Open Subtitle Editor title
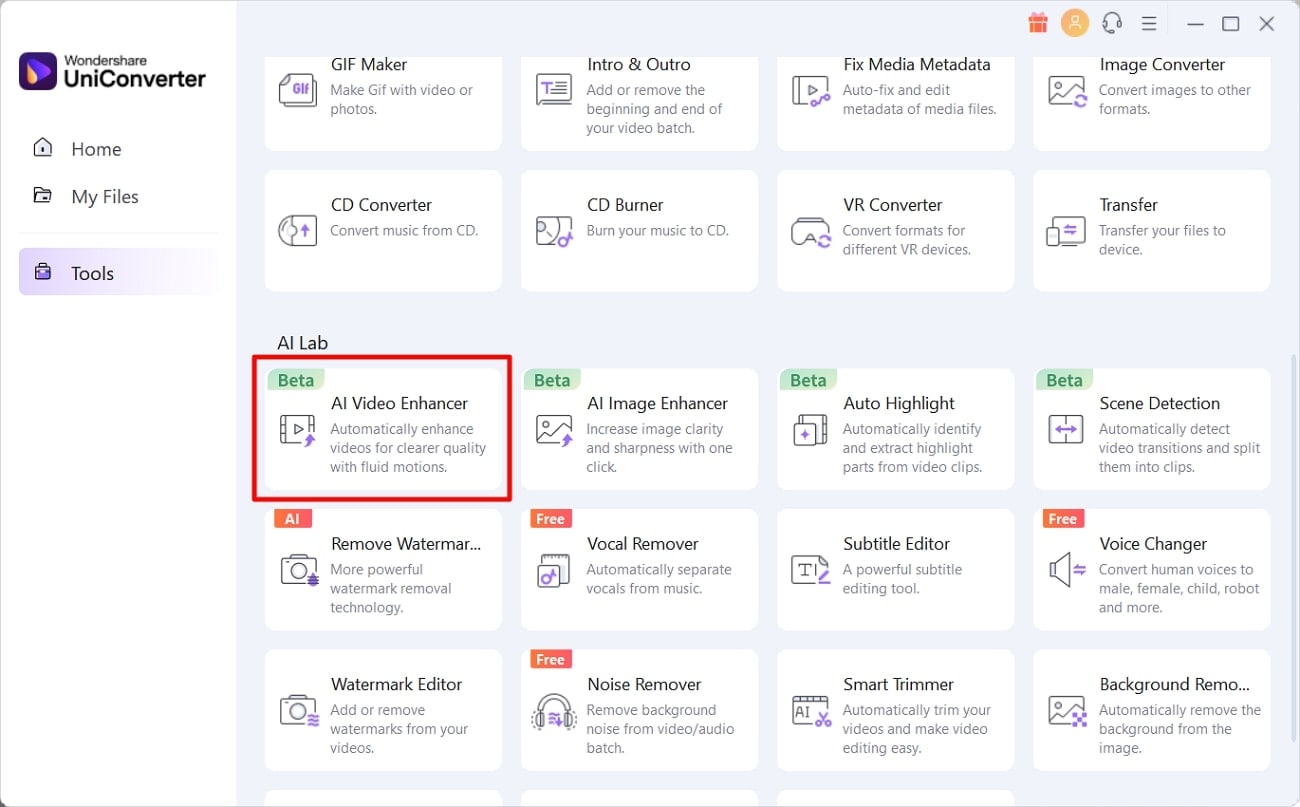This screenshot has width=1300, height=807. (896, 544)
